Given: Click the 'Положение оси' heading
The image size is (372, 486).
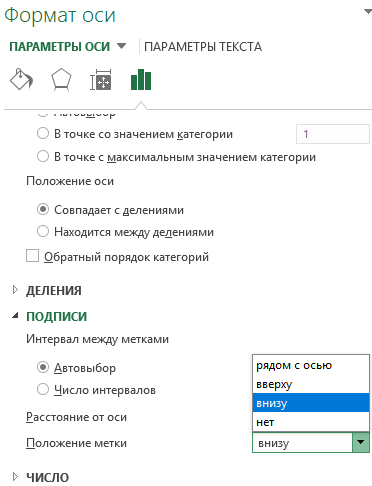Looking at the screenshot, I should pyautogui.click(x=70, y=181).
